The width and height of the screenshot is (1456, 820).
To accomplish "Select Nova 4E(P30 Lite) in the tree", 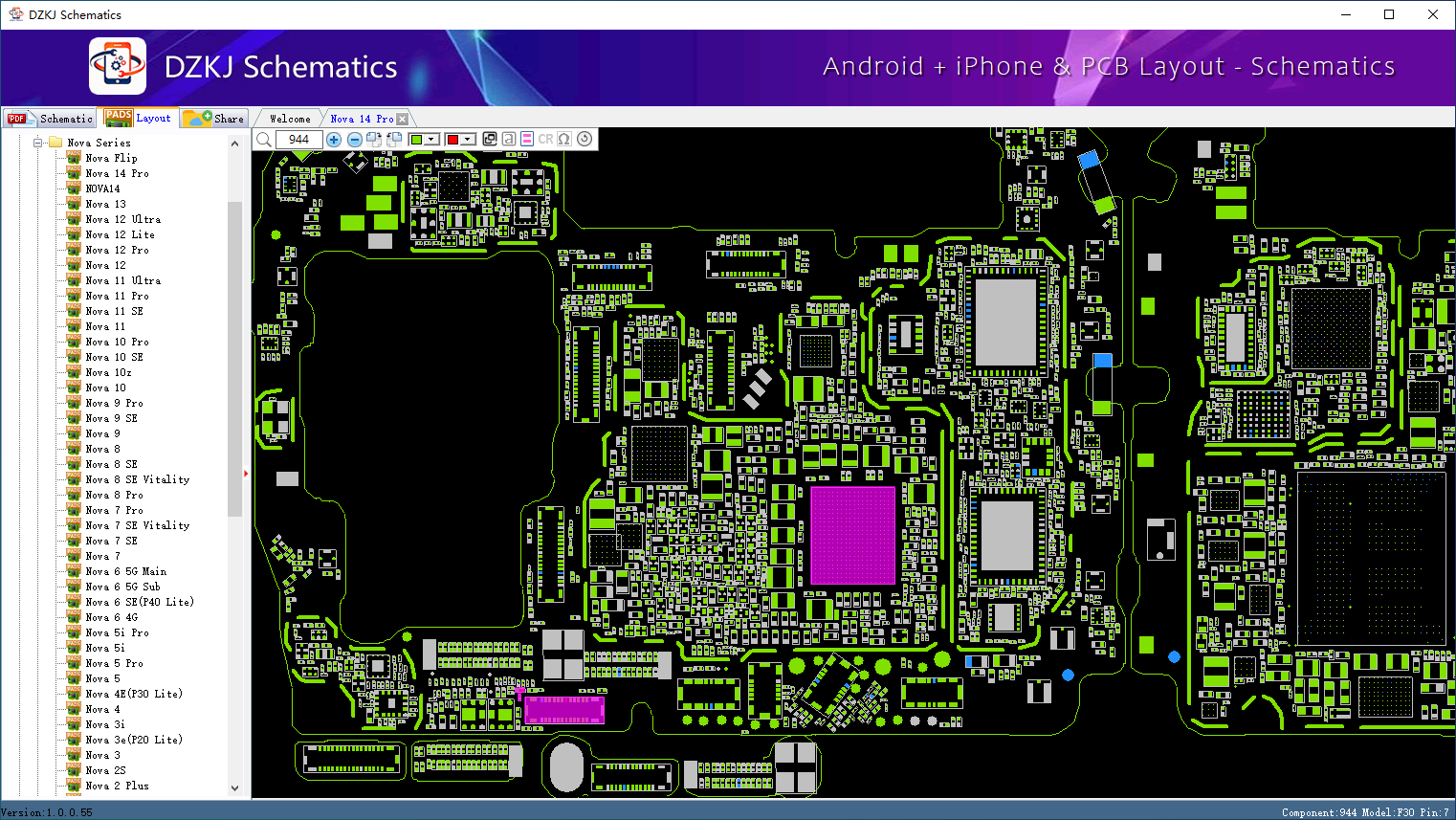I will [x=134, y=694].
